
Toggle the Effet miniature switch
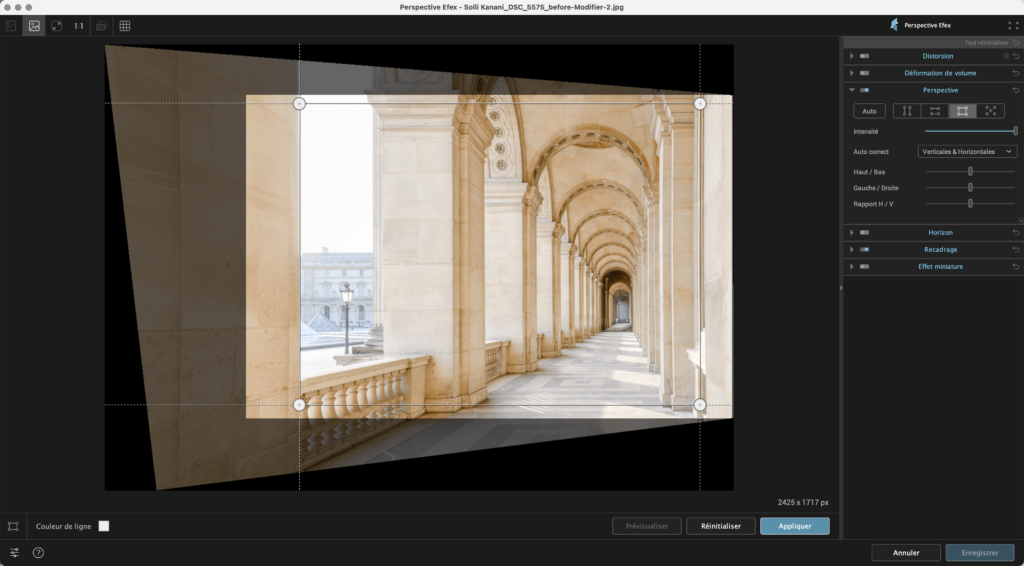pyautogui.click(x=865, y=266)
